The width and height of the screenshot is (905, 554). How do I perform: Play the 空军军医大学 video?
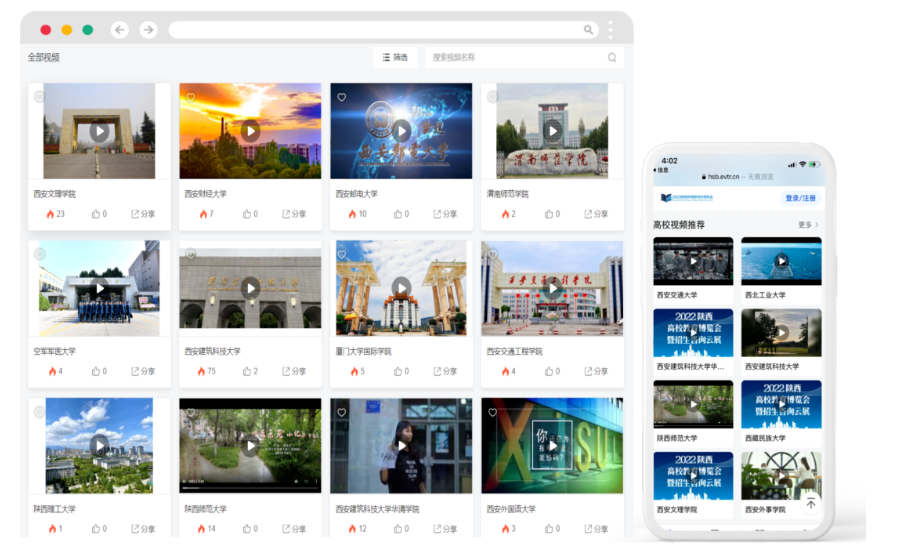pyautogui.click(x=100, y=288)
